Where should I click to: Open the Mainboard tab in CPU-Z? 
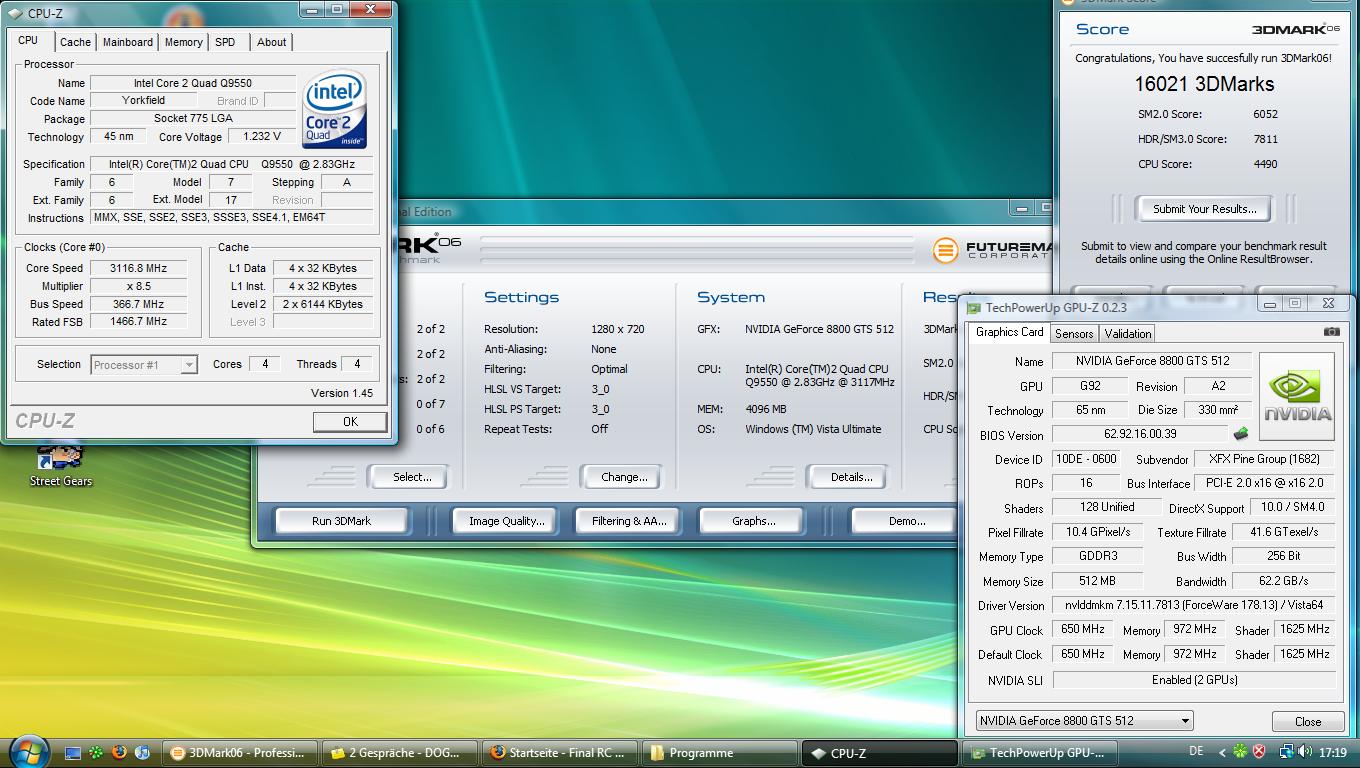tap(128, 42)
